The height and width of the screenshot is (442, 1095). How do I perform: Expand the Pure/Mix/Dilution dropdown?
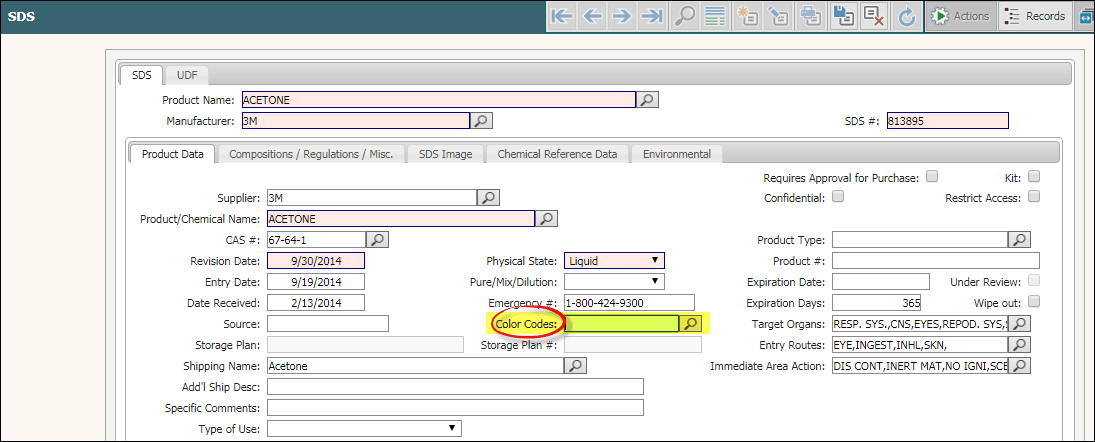point(615,281)
